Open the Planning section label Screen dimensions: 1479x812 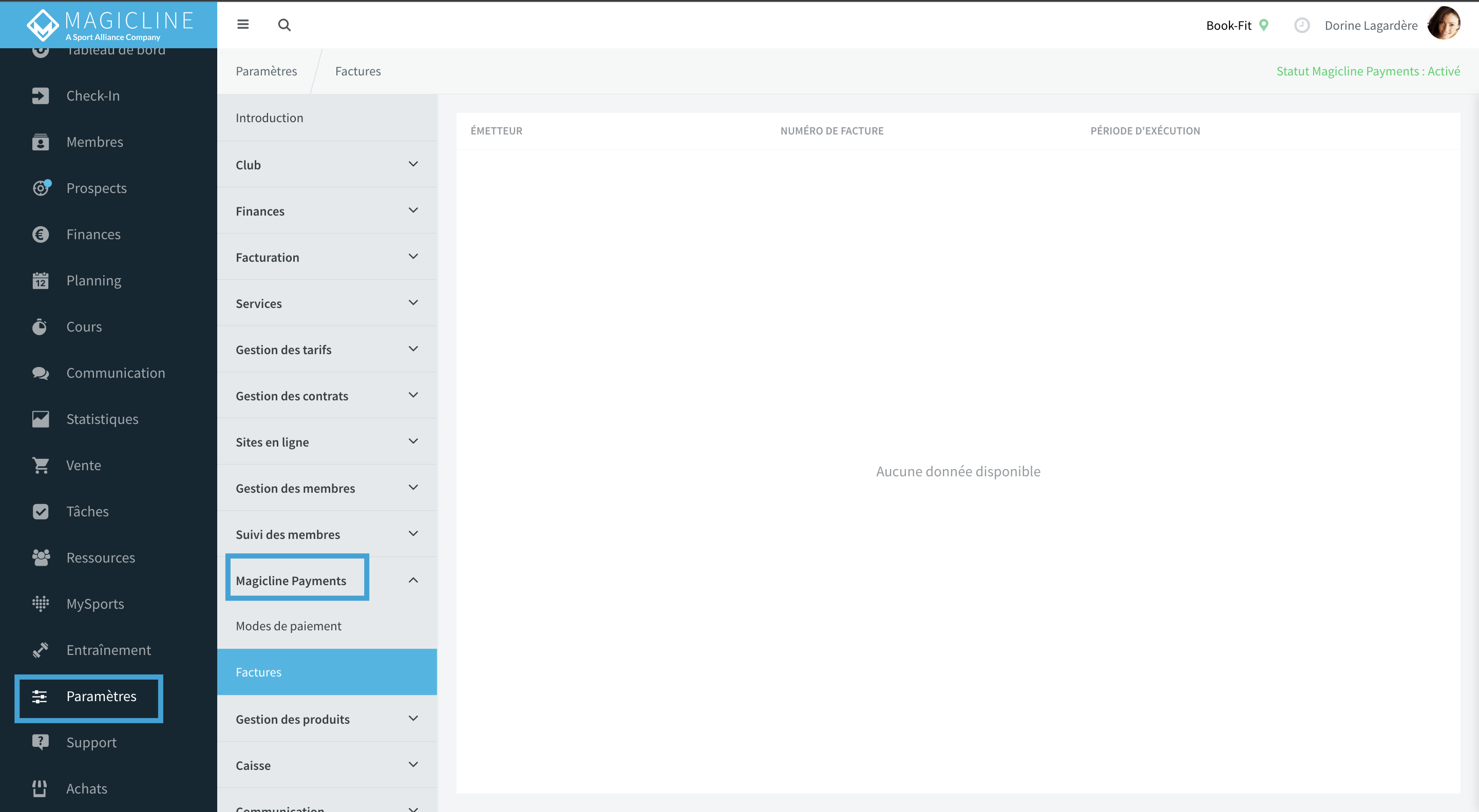pyautogui.click(x=93, y=281)
